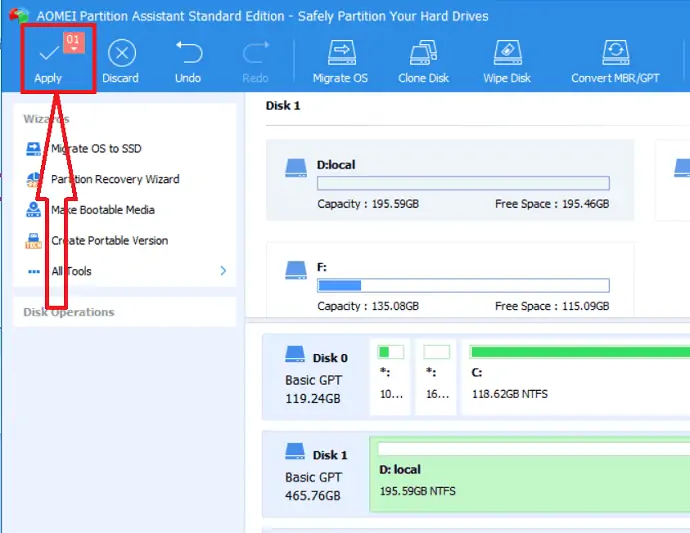Click F: partition usage bar

[463, 285]
